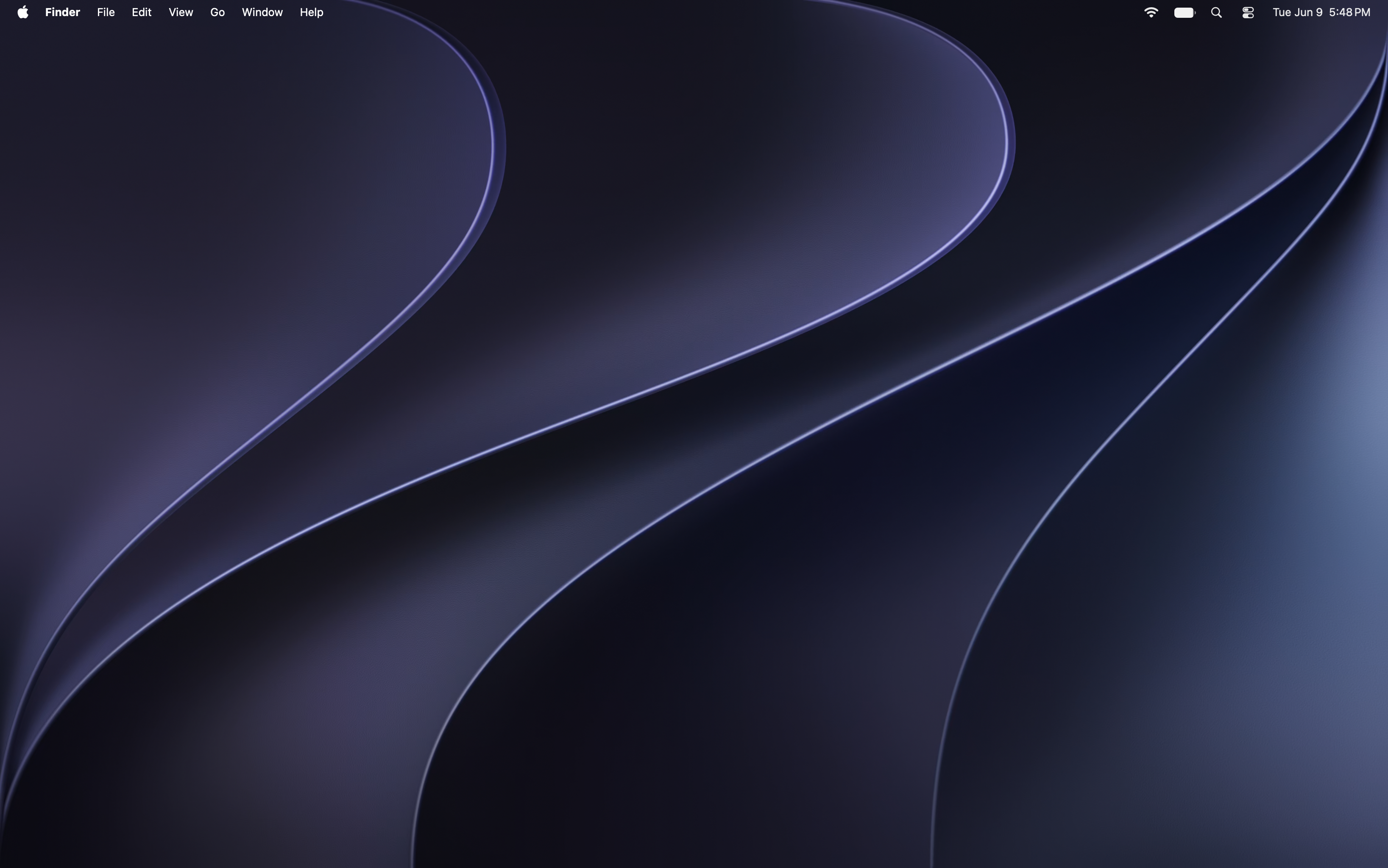Viewport: 1388px width, 868px height.
Task: Open the File menu
Action: pyautogui.click(x=106, y=12)
